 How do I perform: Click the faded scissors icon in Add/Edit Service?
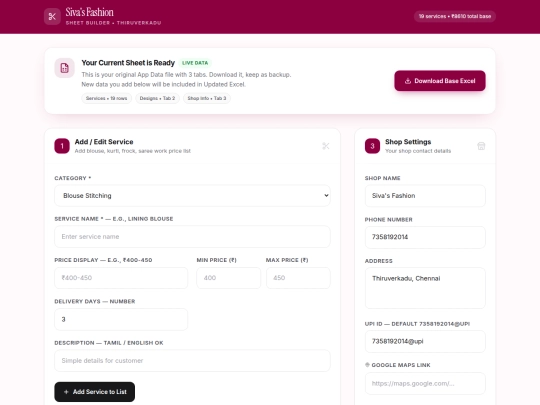click(x=325, y=146)
